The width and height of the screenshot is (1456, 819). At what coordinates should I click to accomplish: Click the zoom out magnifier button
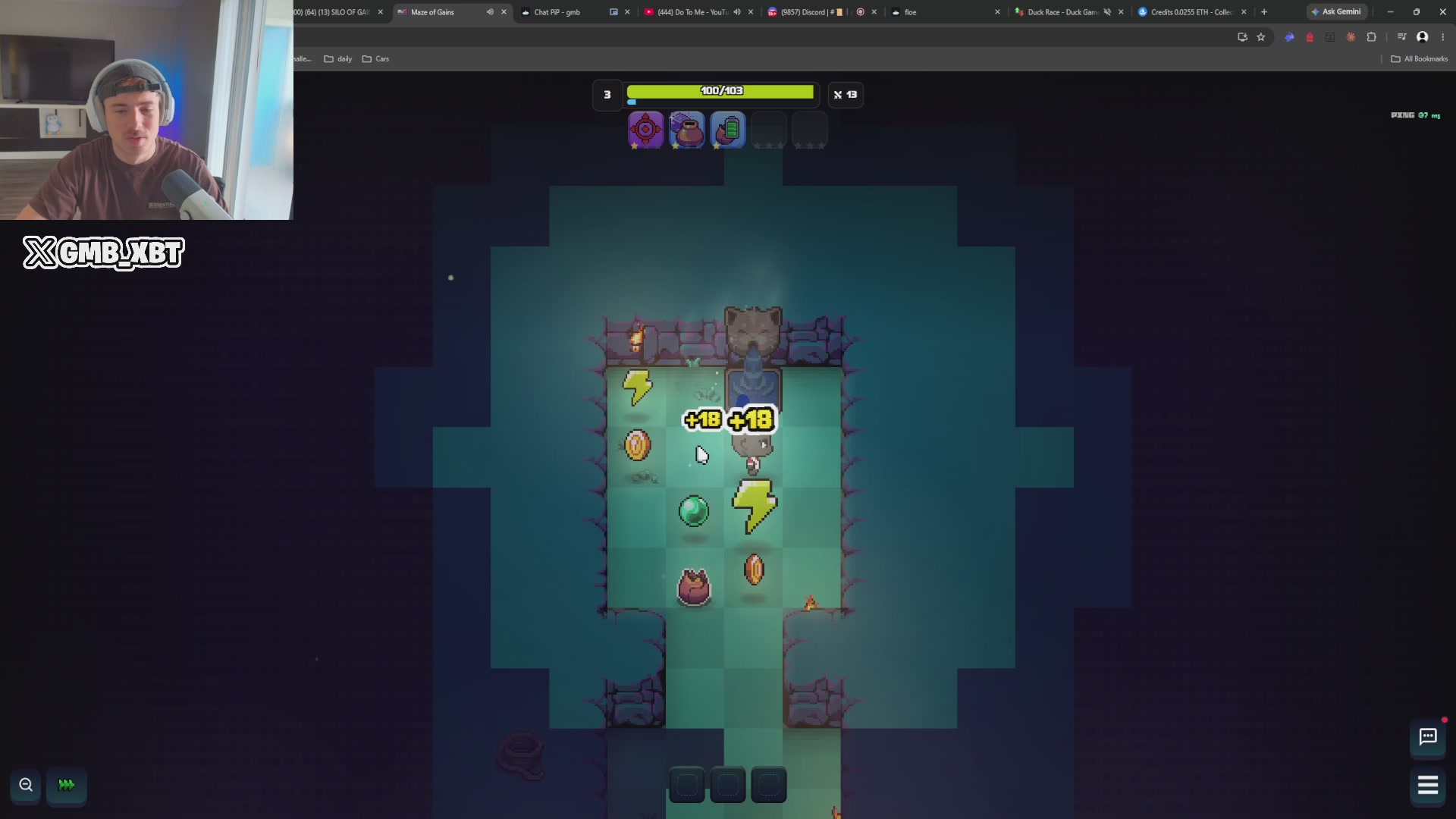click(26, 785)
